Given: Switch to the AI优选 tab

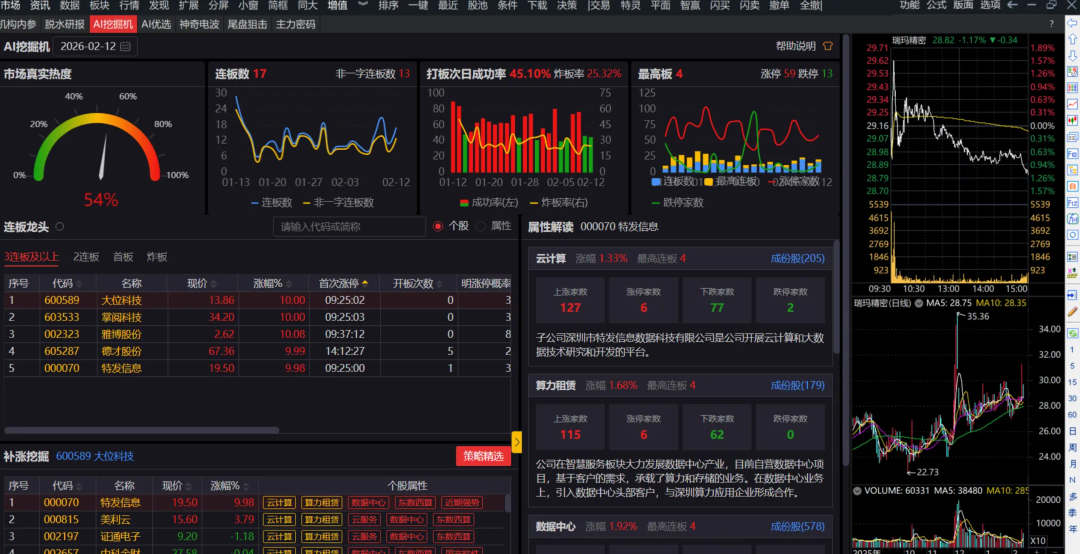Looking at the screenshot, I should click(156, 23).
